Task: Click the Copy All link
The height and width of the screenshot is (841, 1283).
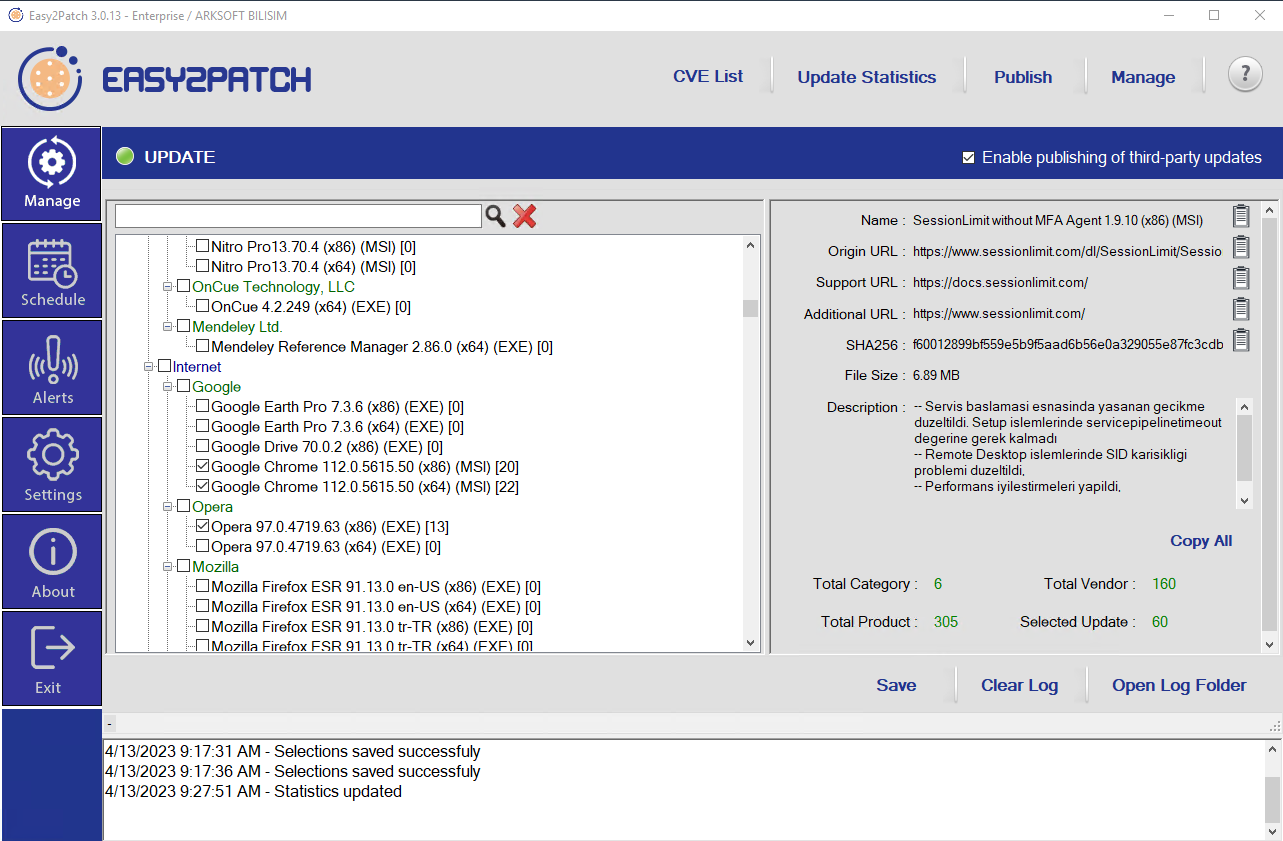Action: (x=1200, y=541)
